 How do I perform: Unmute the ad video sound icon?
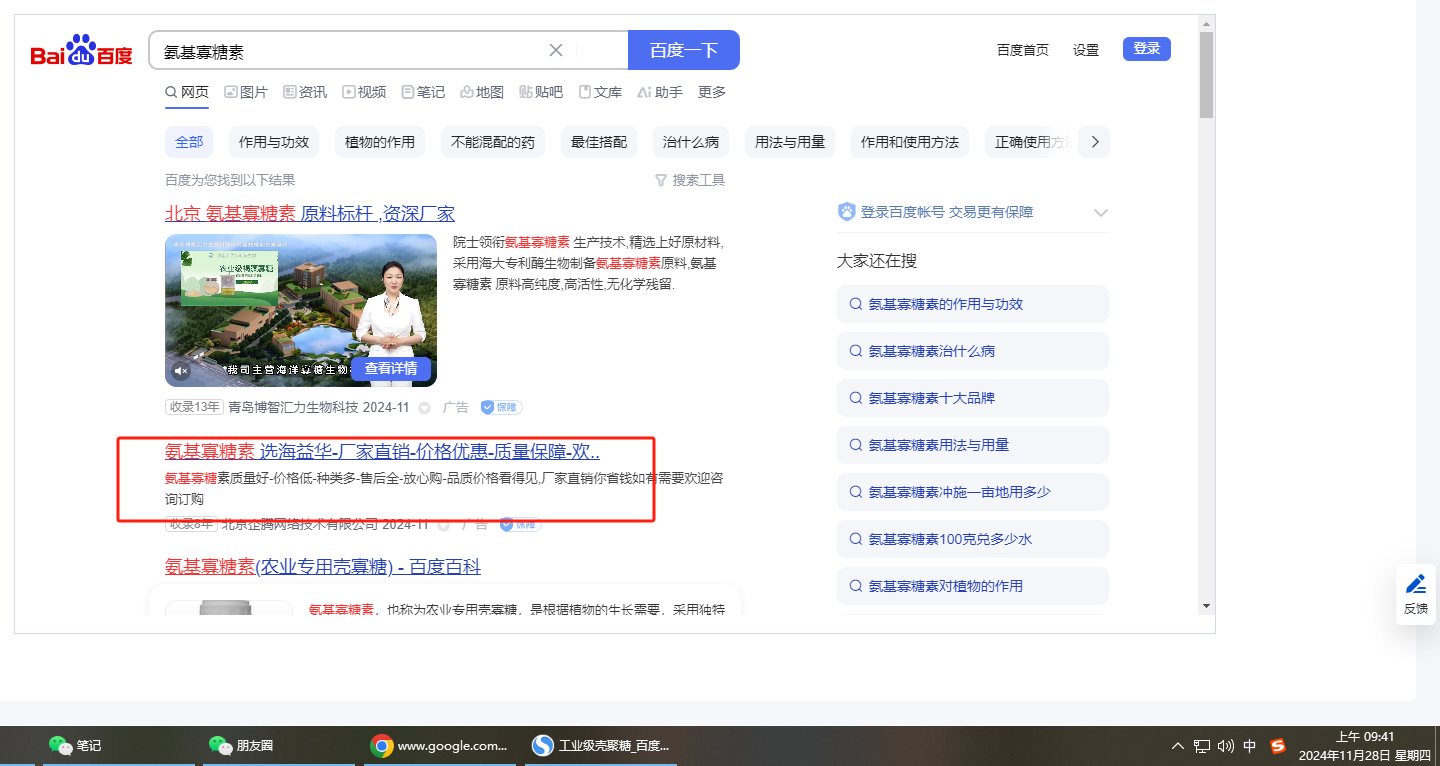click(182, 371)
